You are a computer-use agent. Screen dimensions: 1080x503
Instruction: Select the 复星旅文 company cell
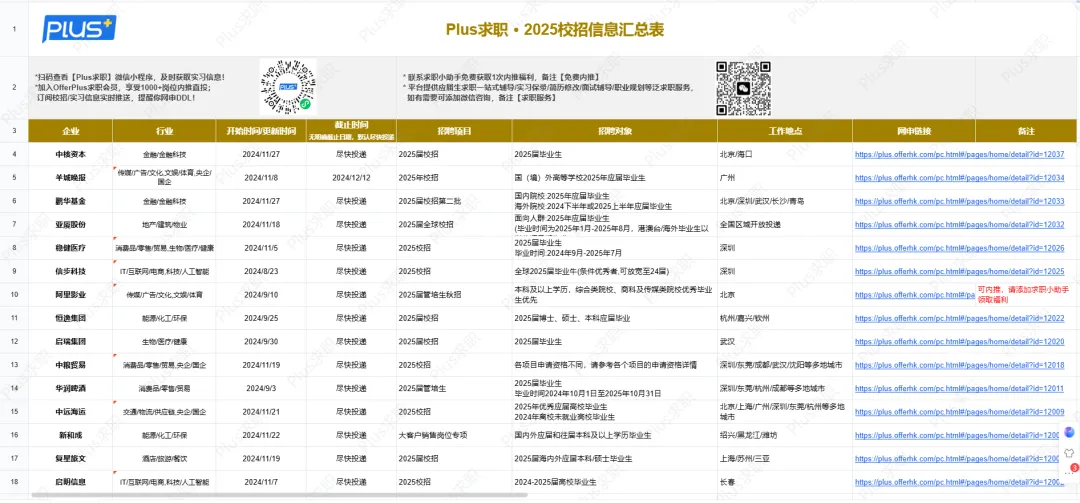pyautogui.click(x=70, y=459)
